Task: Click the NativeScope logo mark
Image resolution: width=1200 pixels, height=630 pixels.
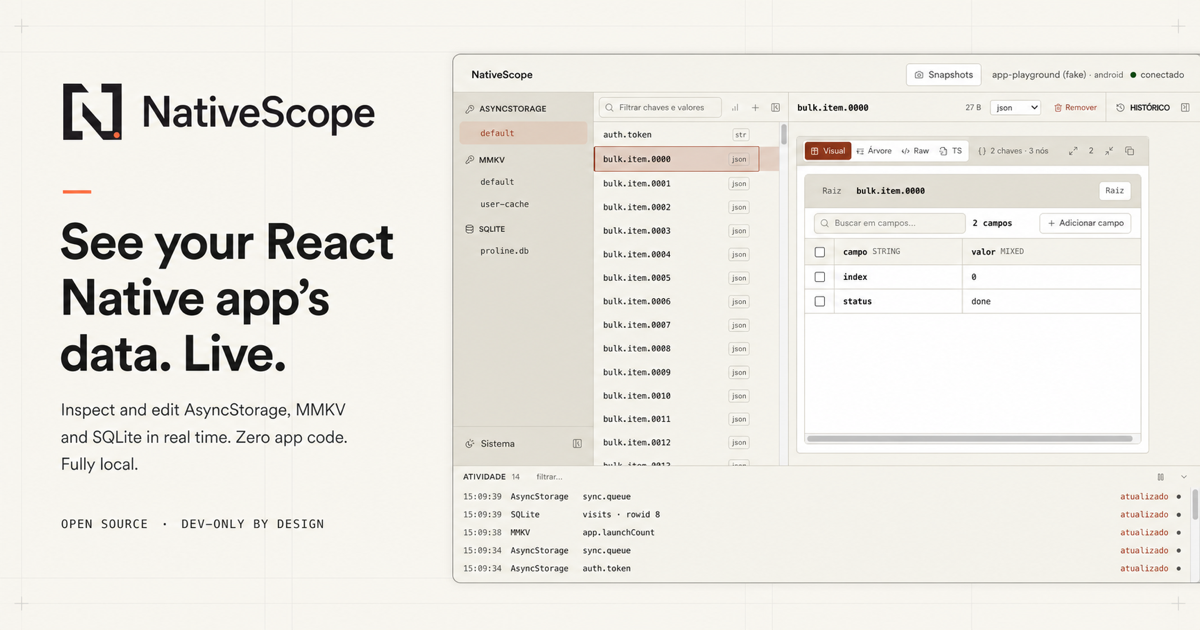Action: click(x=92, y=111)
